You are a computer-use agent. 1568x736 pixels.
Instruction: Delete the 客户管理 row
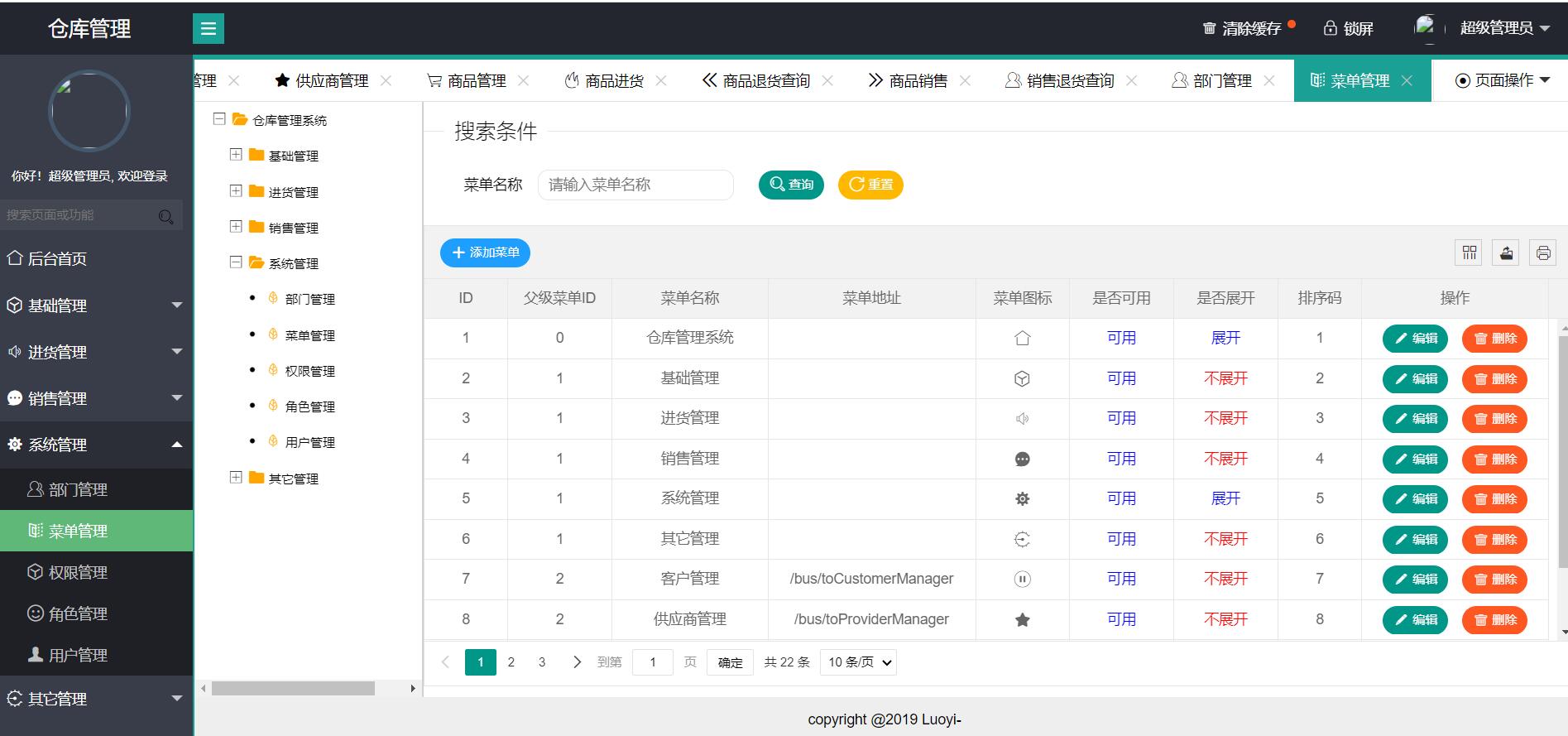click(x=1494, y=580)
